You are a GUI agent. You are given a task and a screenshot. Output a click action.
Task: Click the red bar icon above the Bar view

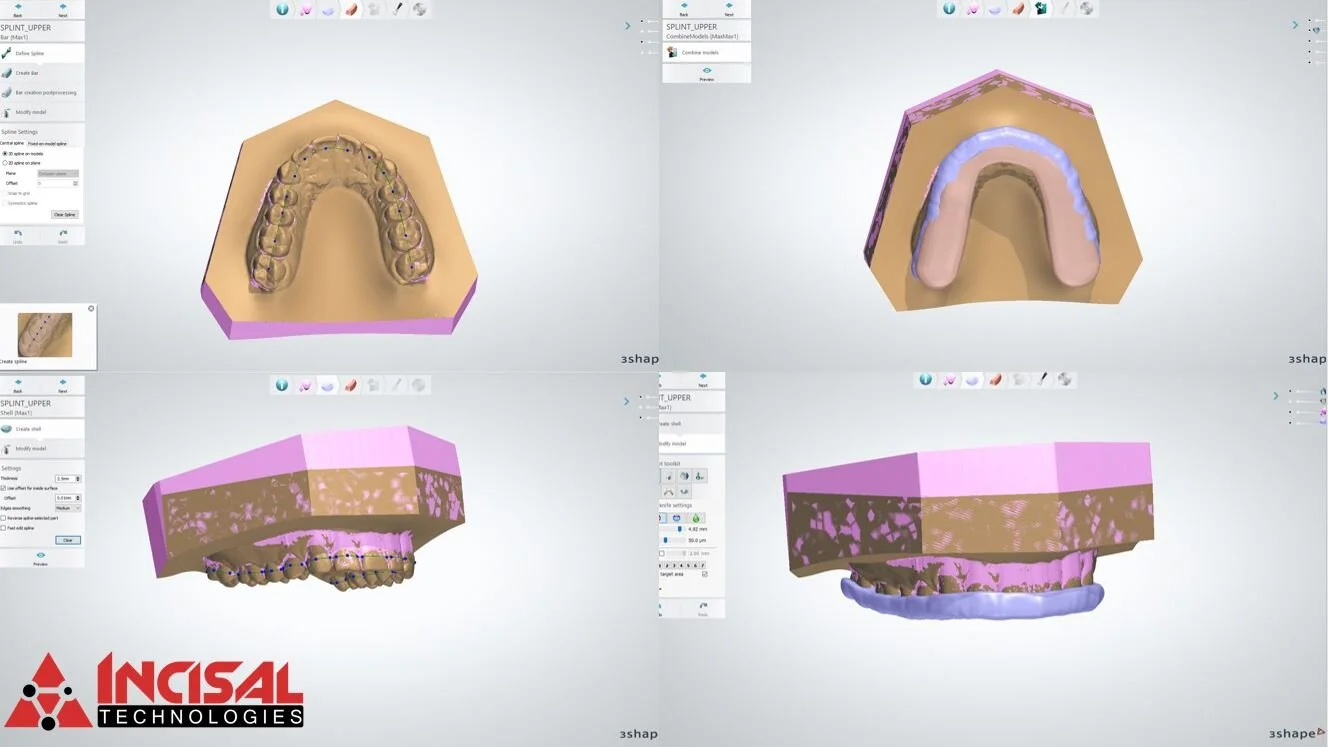351,9
